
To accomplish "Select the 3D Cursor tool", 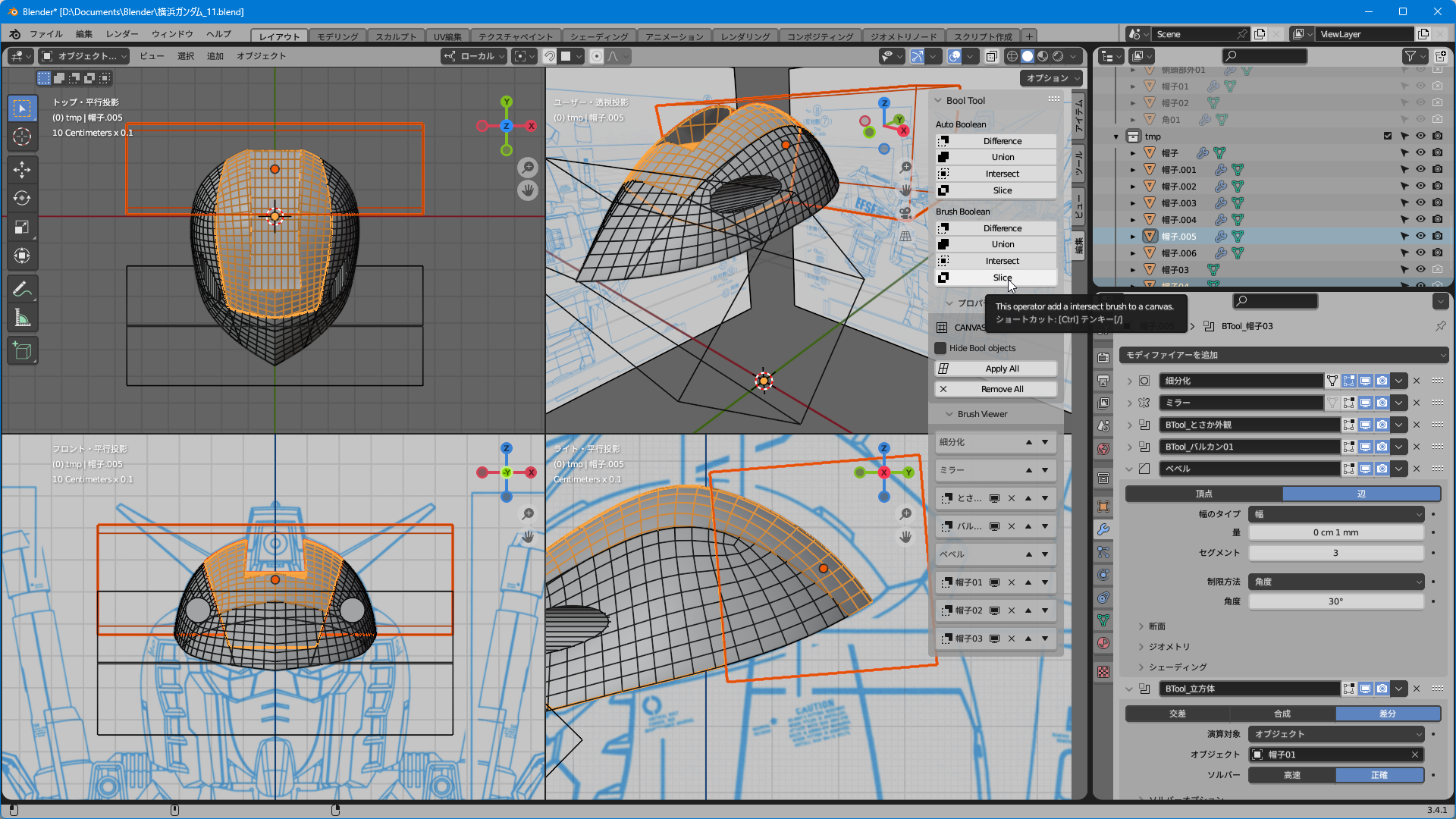I will click(22, 136).
